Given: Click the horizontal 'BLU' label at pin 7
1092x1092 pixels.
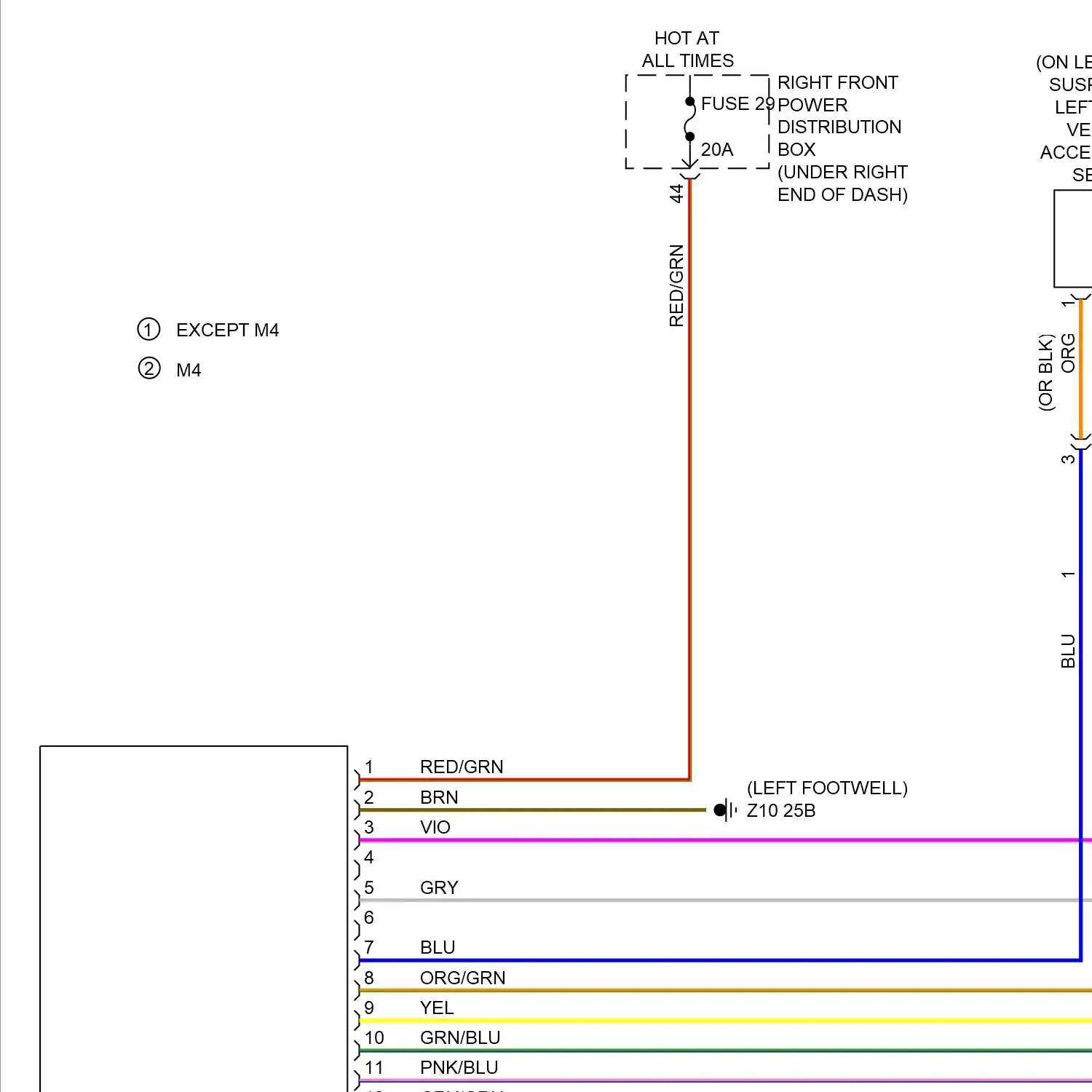Looking at the screenshot, I should [x=438, y=948].
